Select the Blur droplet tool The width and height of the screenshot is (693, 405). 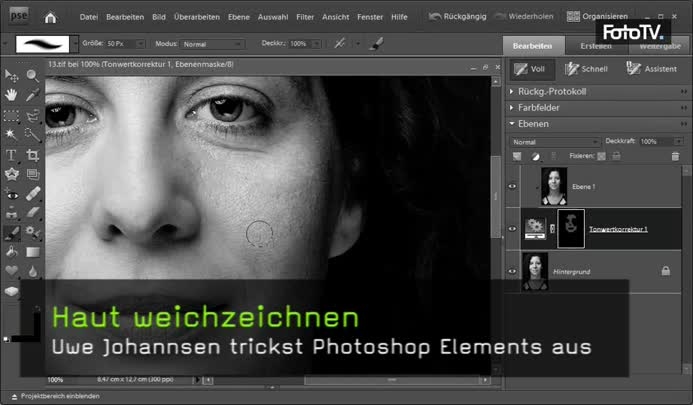(32, 271)
